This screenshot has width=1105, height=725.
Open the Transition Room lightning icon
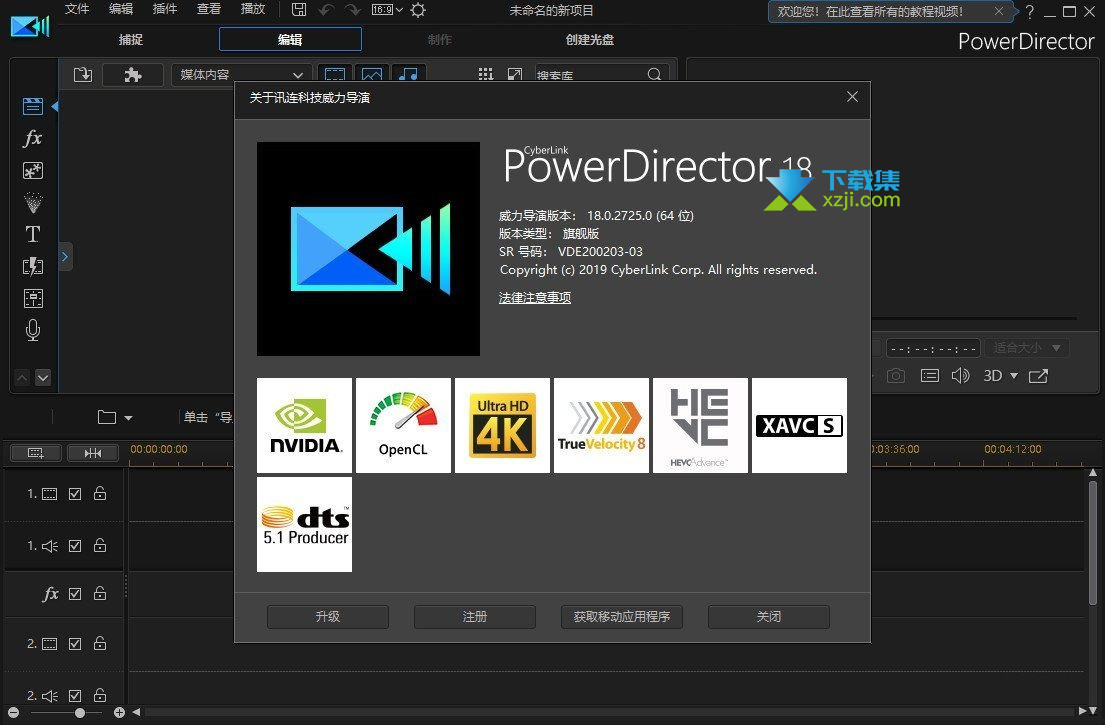click(x=32, y=266)
